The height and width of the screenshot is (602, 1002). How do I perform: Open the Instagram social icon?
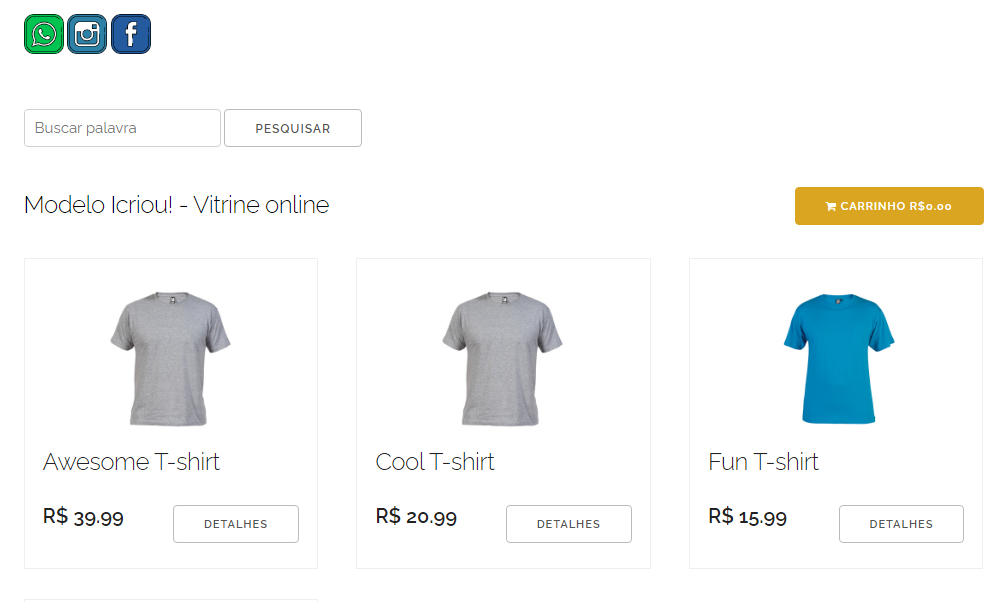tap(87, 34)
